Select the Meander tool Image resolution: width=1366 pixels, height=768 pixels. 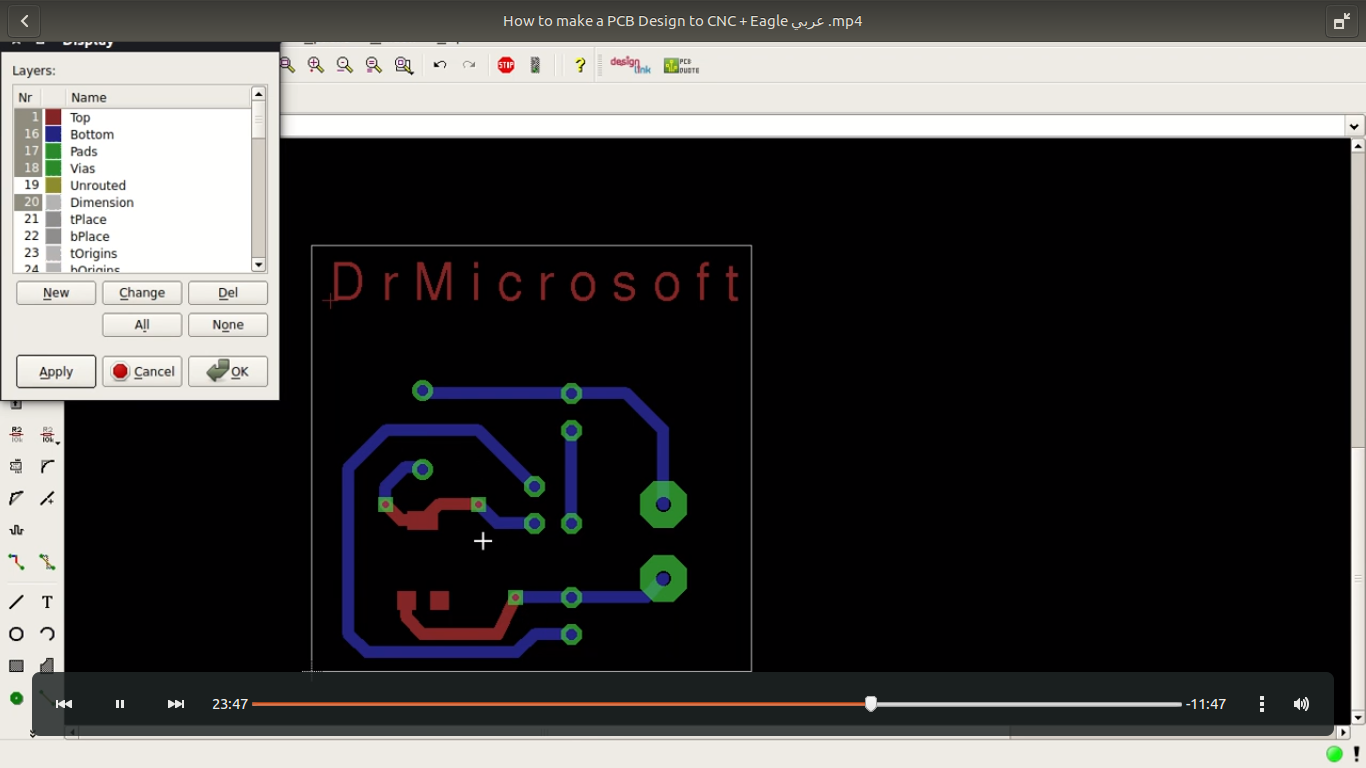(17, 530)
